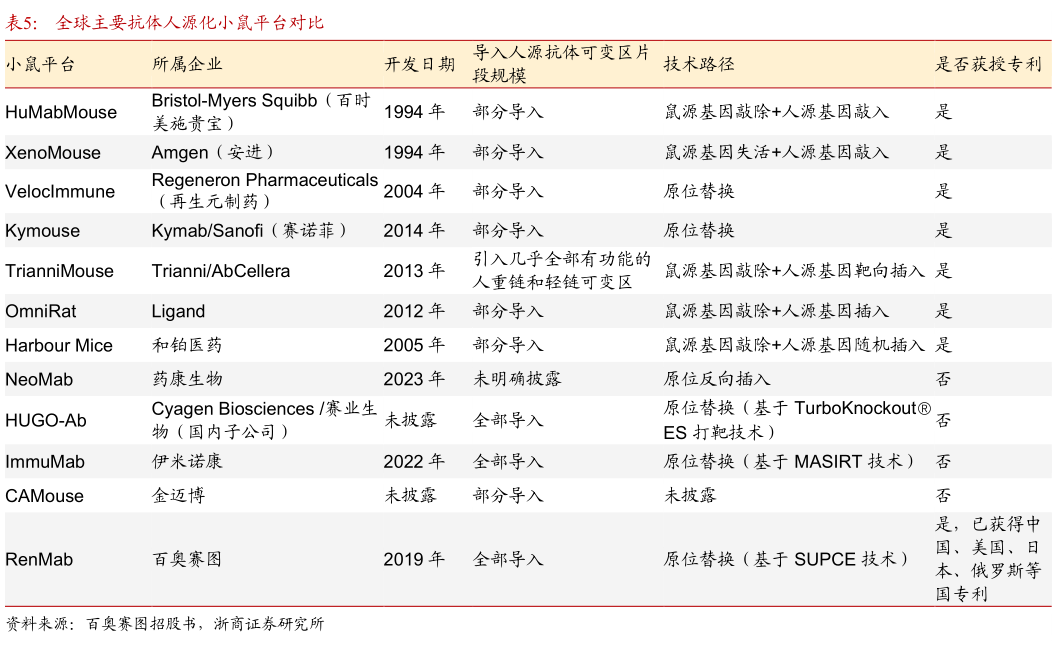The image size is (1057, 646).
Task: Click the 未明确披露 cell
Action: pyautogui.click(x=517, y=379)
